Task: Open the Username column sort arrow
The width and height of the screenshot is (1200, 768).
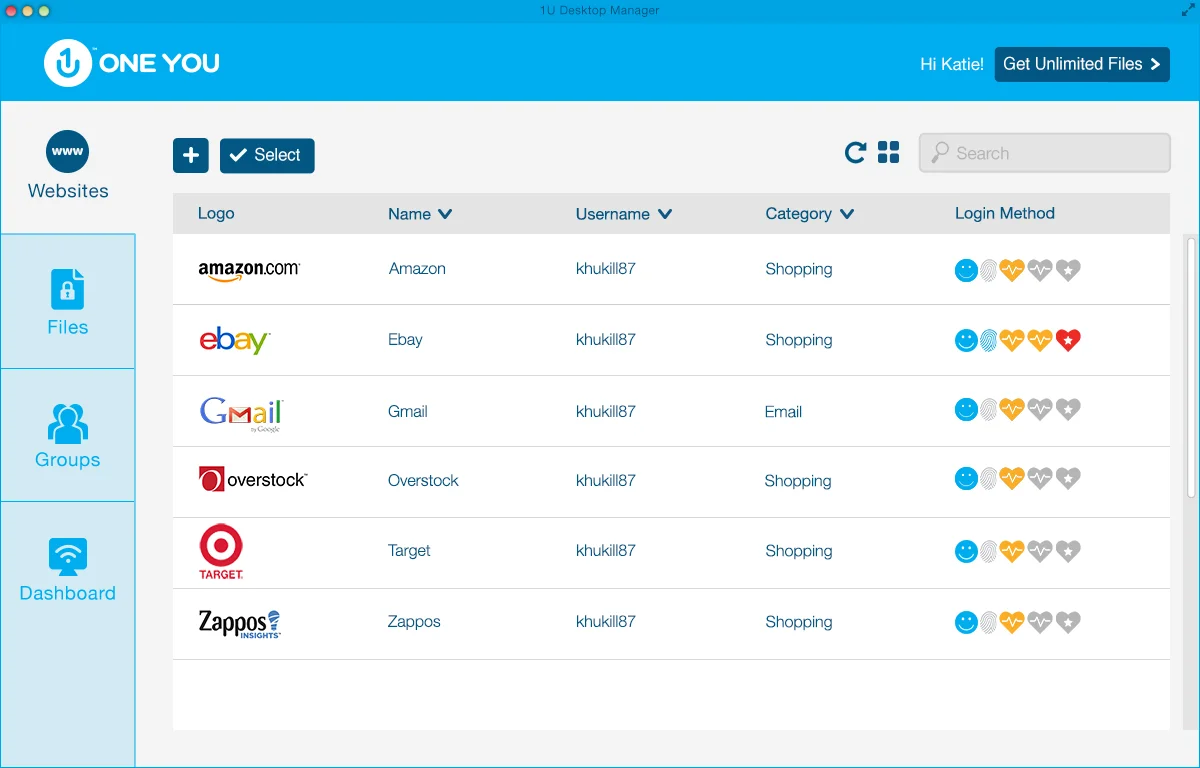Action: coord(665,214)
